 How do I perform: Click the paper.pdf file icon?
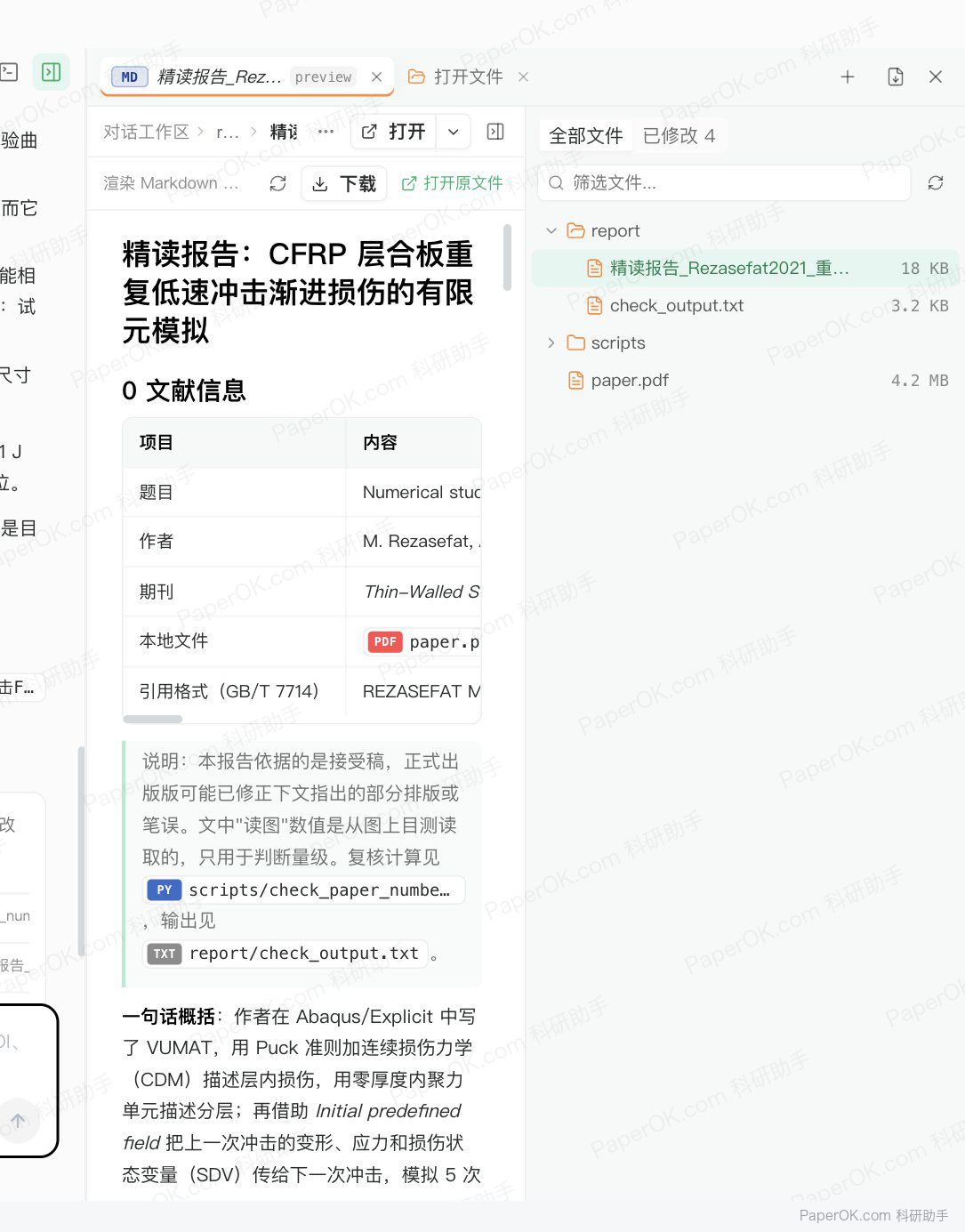576,380
